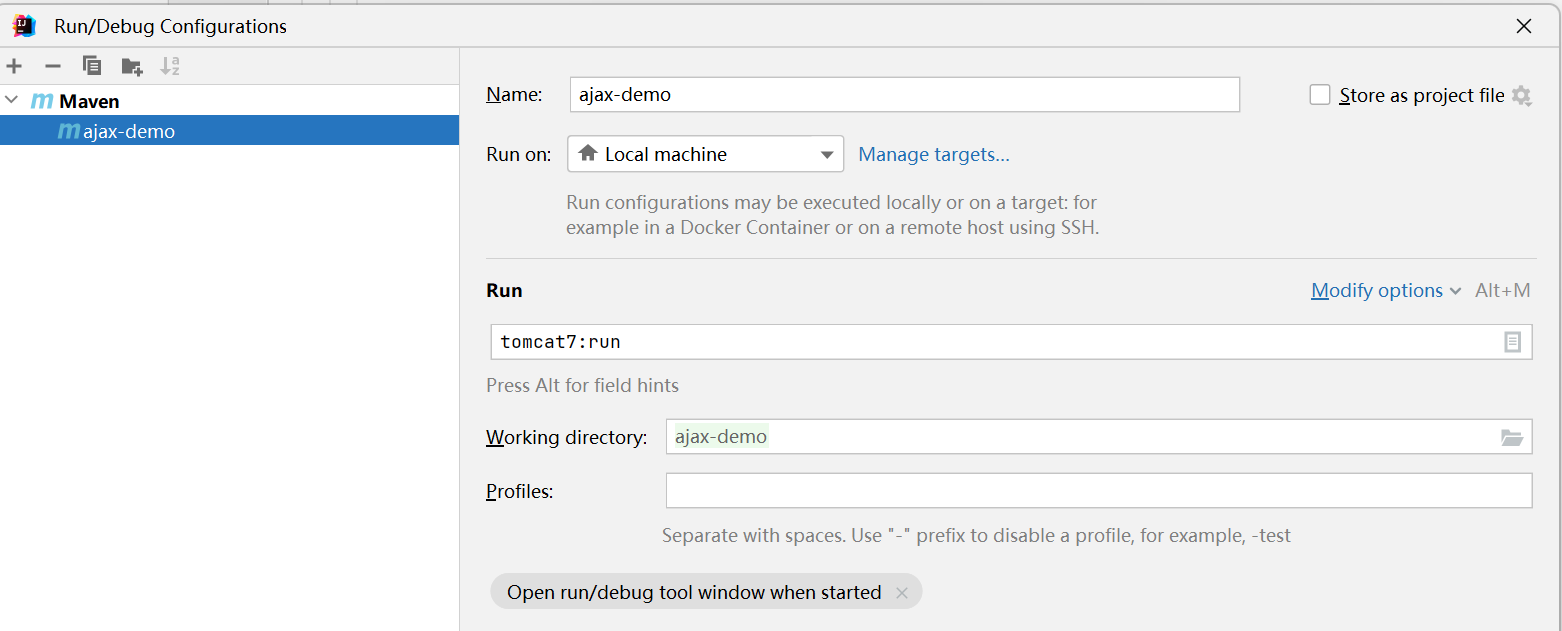The width and height of the screenshot is (1562, 631).
Task: Click the folder browse icon in Working directory
Action: point(1511,437)
